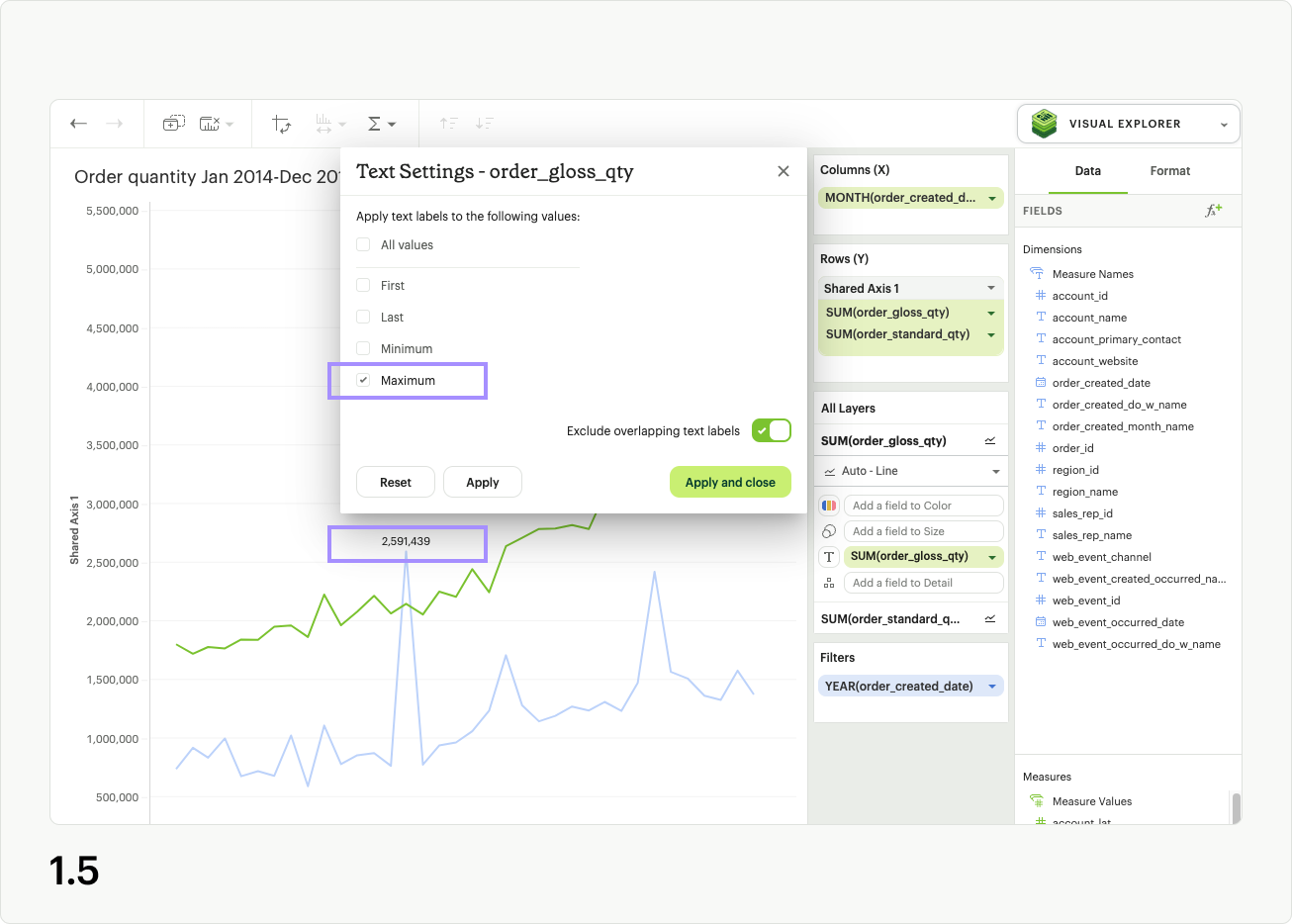
Task: Open the Sigma aggregate menu
Action: [x=382, y=124]
